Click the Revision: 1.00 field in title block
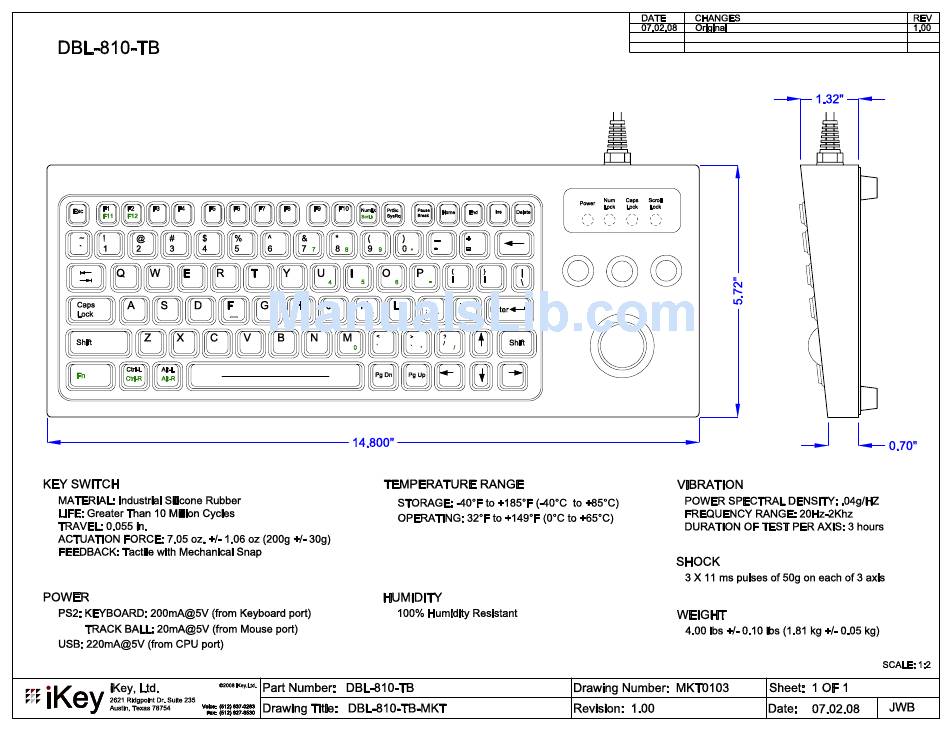This screenshot has width=950, height=731. pos(669,708)
